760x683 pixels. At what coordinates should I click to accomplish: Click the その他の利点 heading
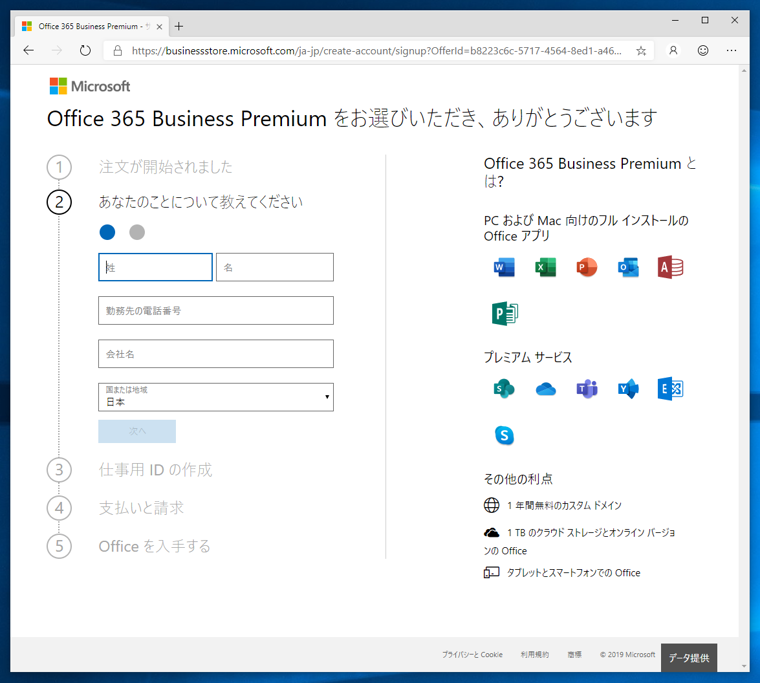(x=518, y=479)
